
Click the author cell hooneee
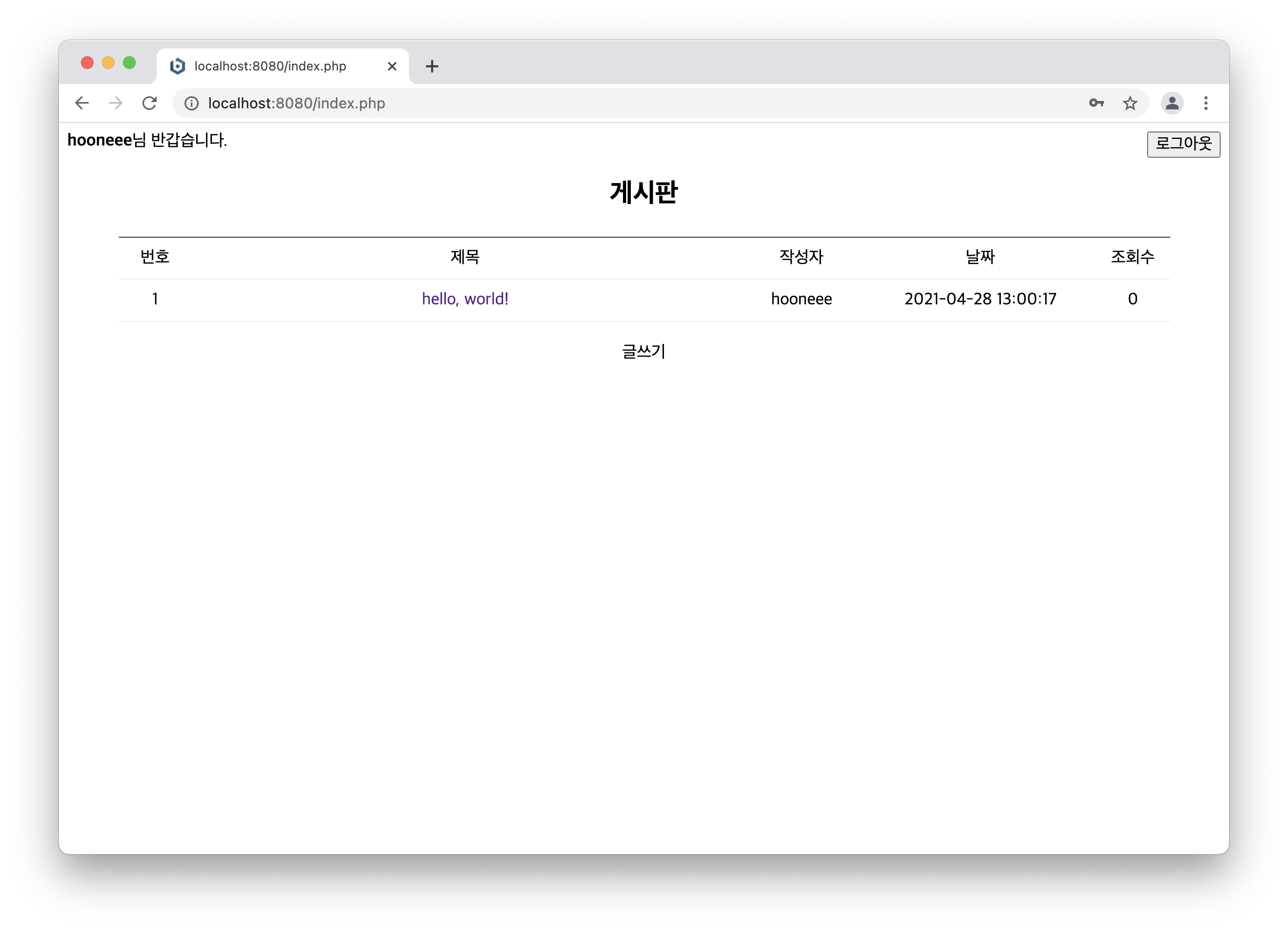pyautogui.click(x=801, y=299)
